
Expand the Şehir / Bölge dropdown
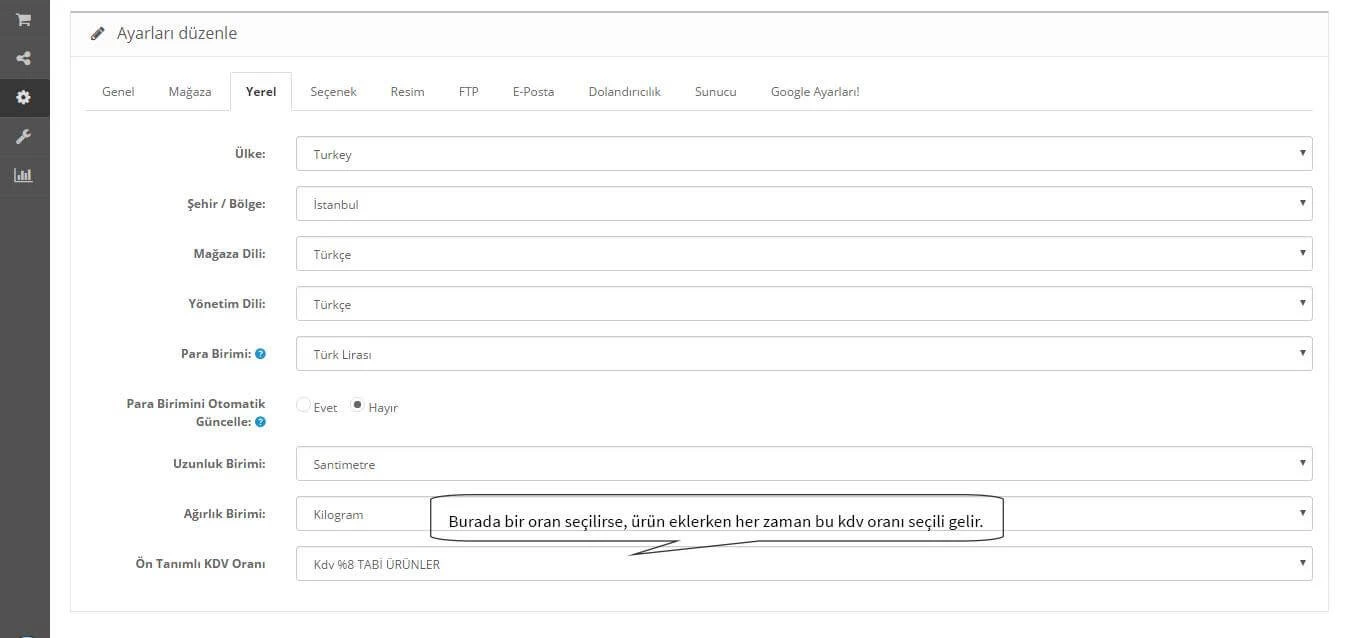[x=804, y=203]
